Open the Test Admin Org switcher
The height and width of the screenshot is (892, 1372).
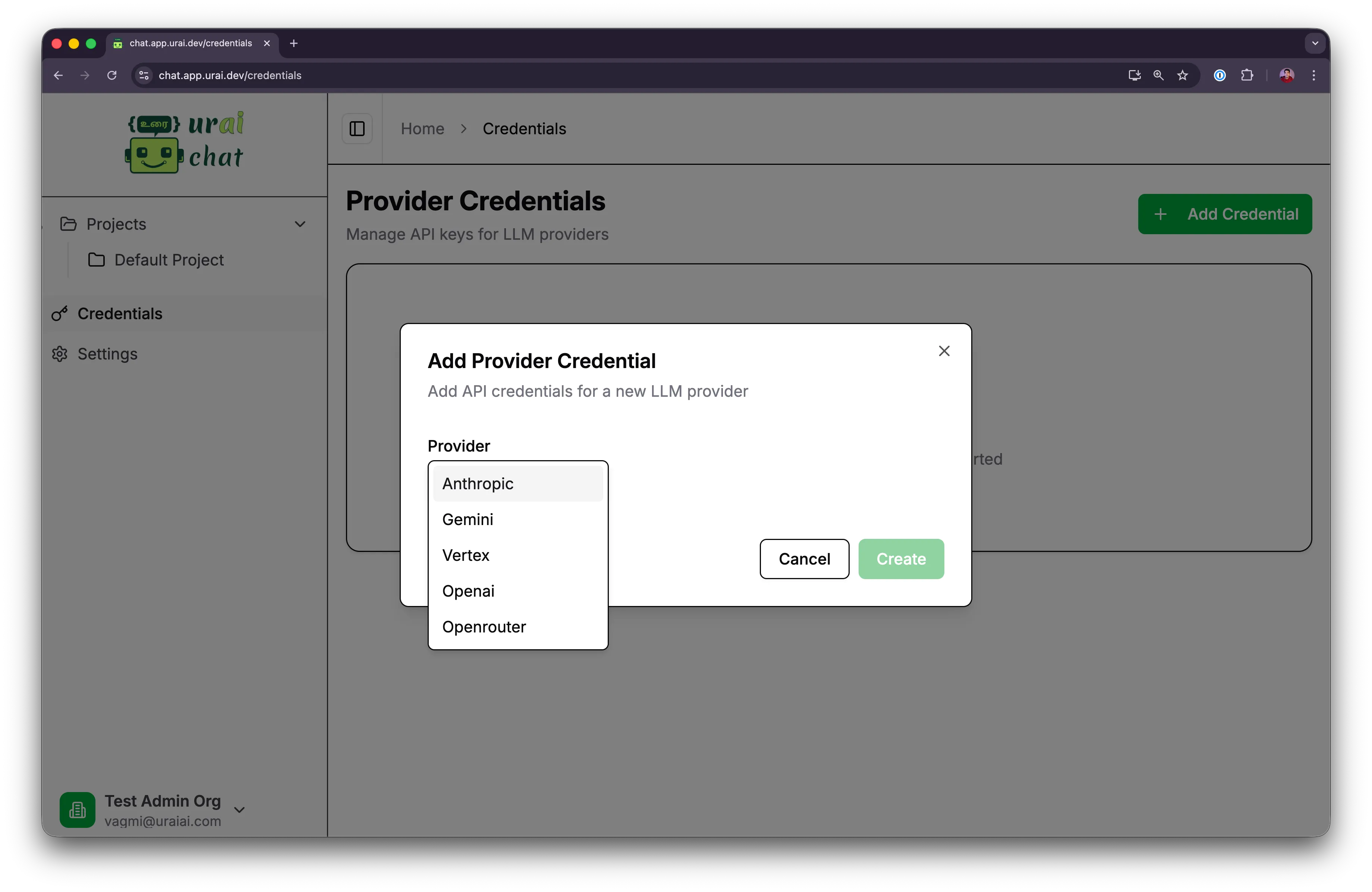pos(153,810)
